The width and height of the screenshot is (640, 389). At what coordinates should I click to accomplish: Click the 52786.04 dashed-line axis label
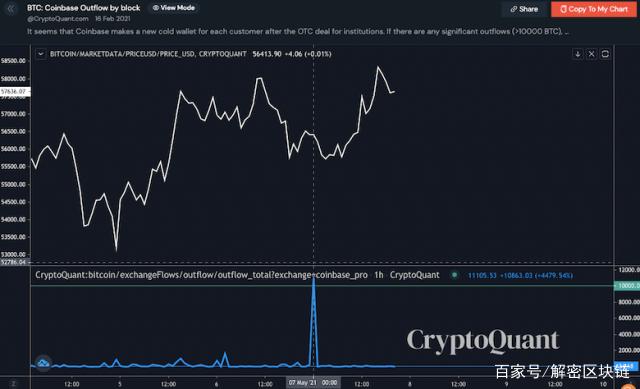pyautogui.click(x=13, y=262)
